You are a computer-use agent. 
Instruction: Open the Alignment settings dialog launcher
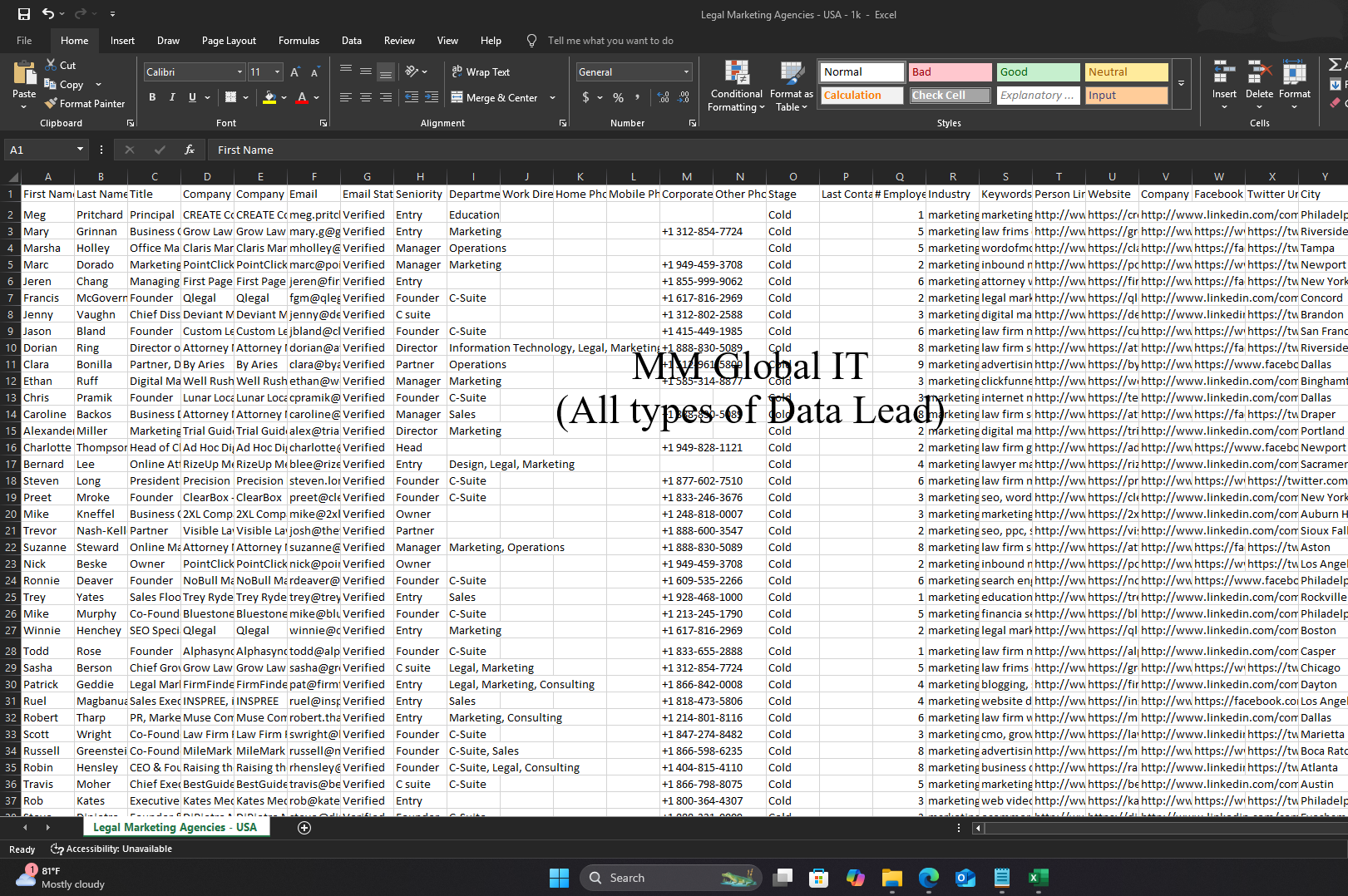click(563, 123)
